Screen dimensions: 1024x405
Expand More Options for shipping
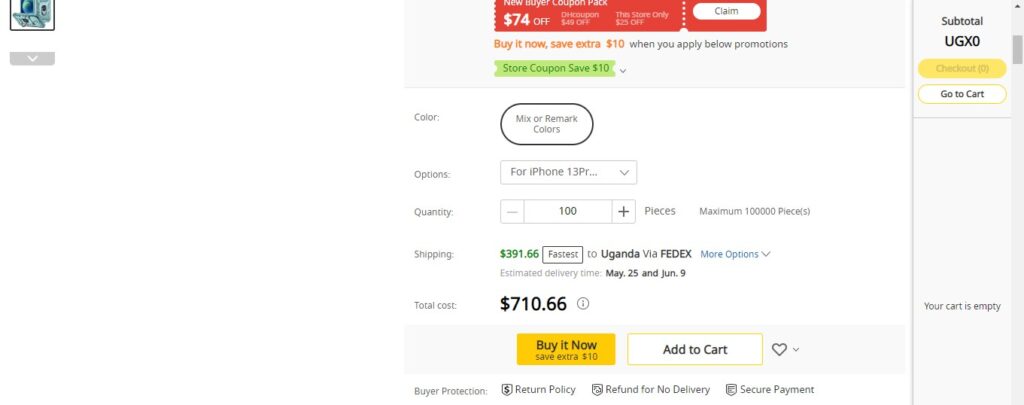coord(735,254)
